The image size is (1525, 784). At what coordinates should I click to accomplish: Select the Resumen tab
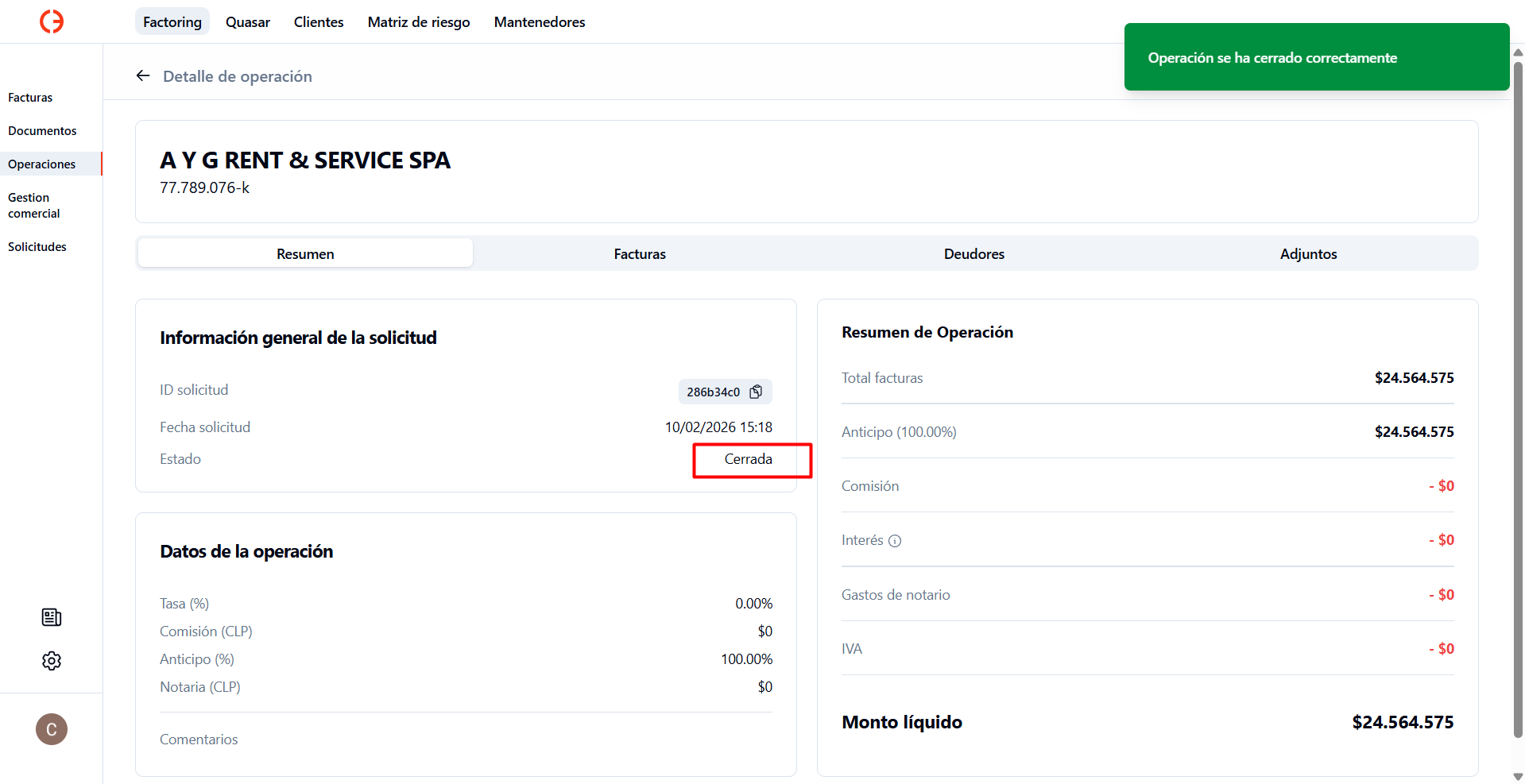pyautogui.click(x=305, y=253)
